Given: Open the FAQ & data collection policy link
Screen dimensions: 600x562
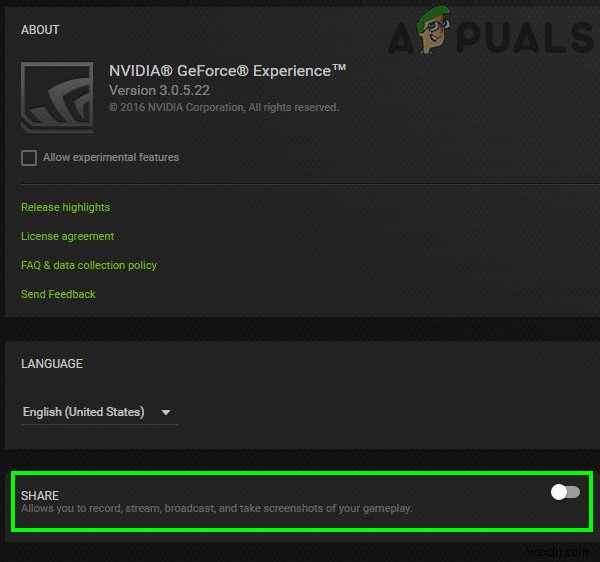Looking at the screenshot, I should coord(89,265).
